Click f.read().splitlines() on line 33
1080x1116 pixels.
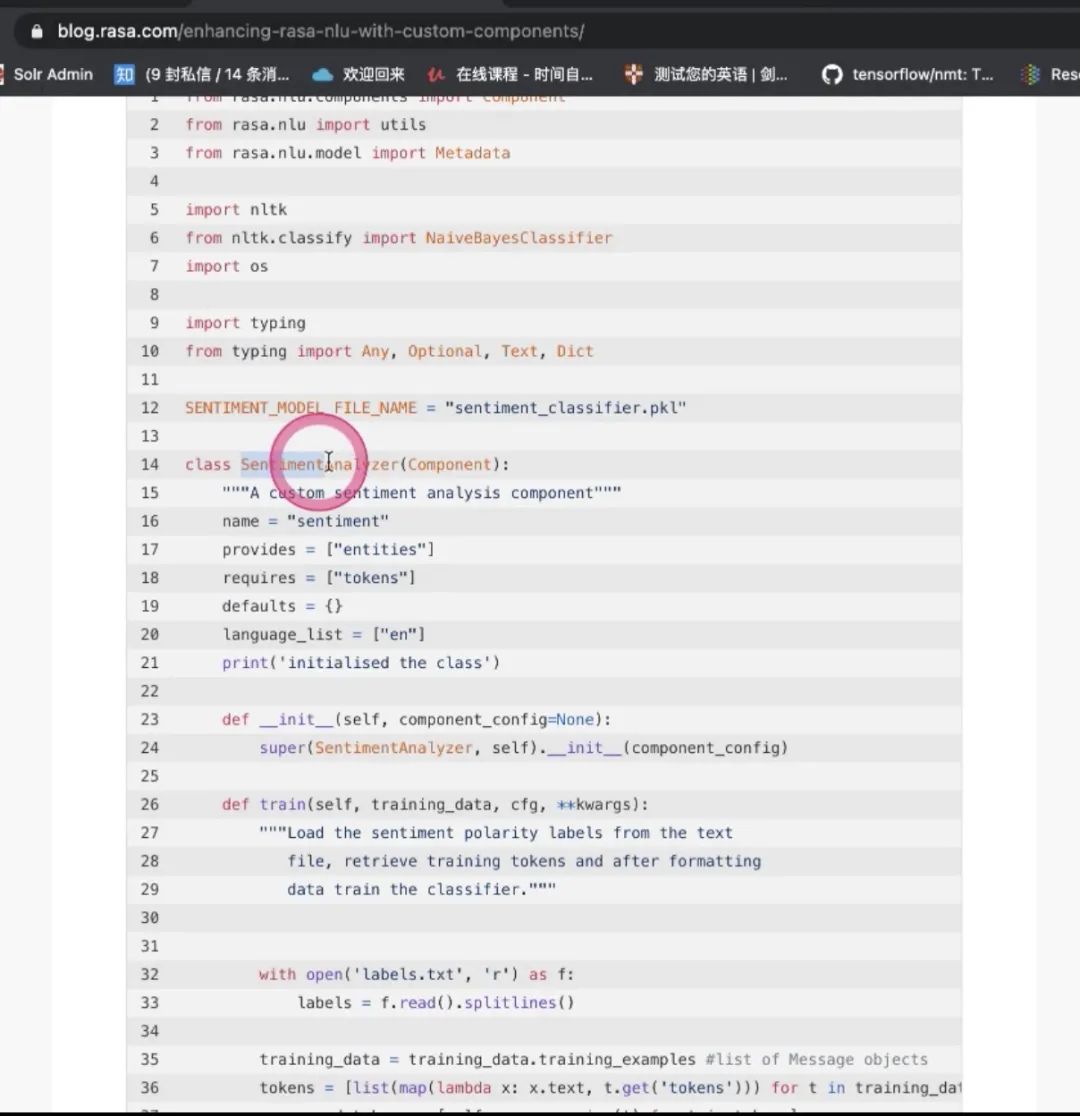(x=477, y=1003)
